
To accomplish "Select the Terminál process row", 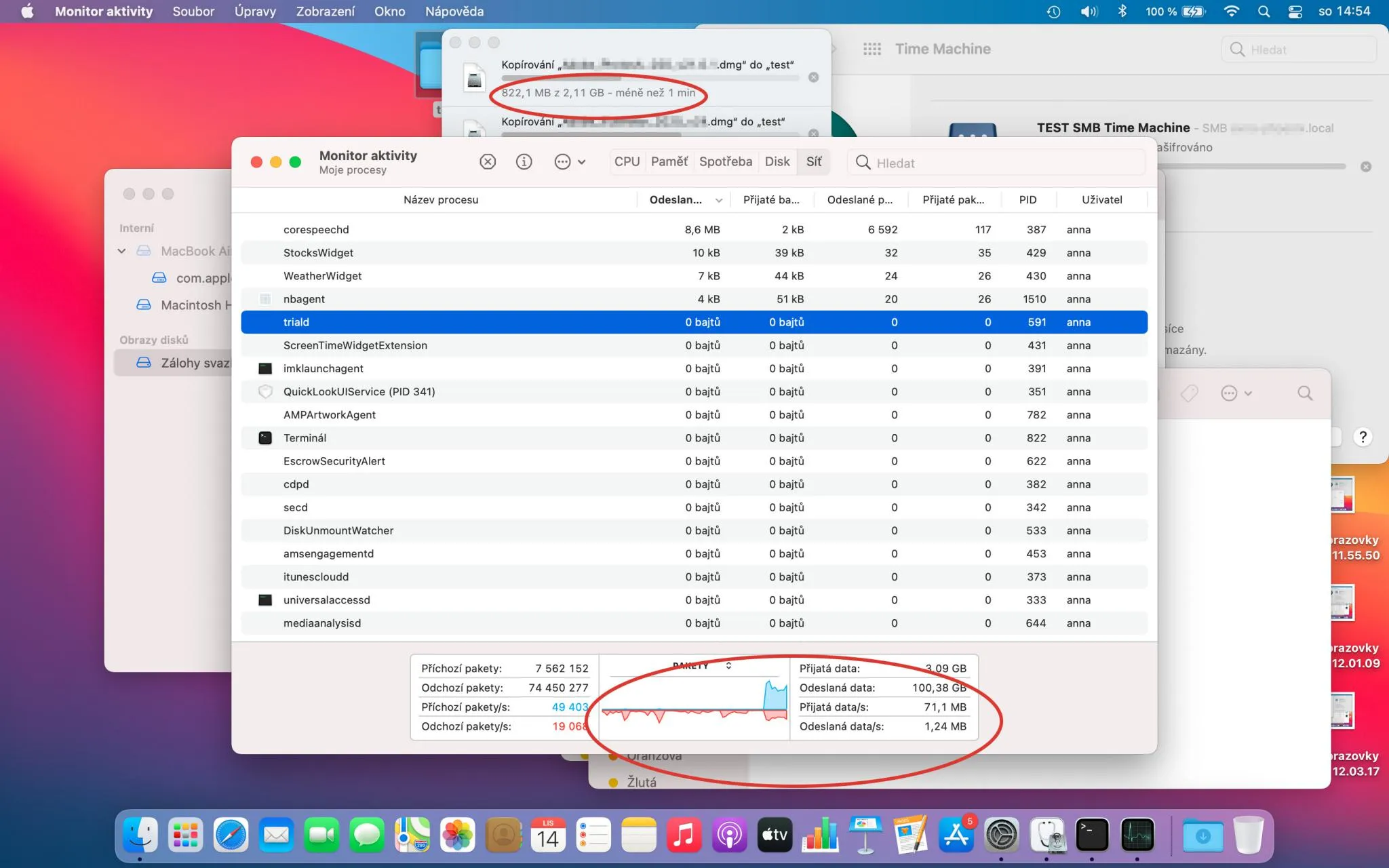I will click(694, 438).
